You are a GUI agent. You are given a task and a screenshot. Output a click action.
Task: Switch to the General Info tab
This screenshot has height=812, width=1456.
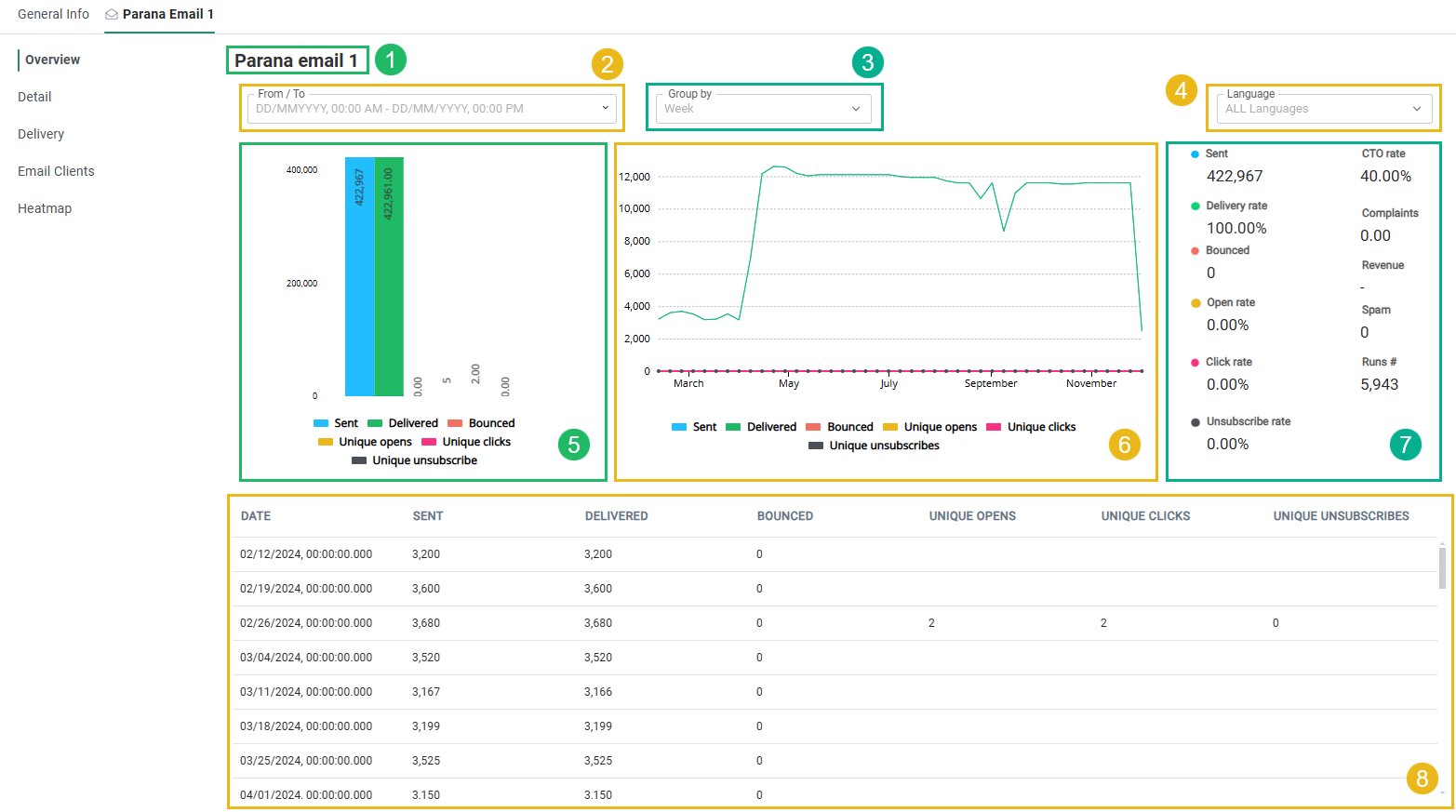(x=53, y=15)
